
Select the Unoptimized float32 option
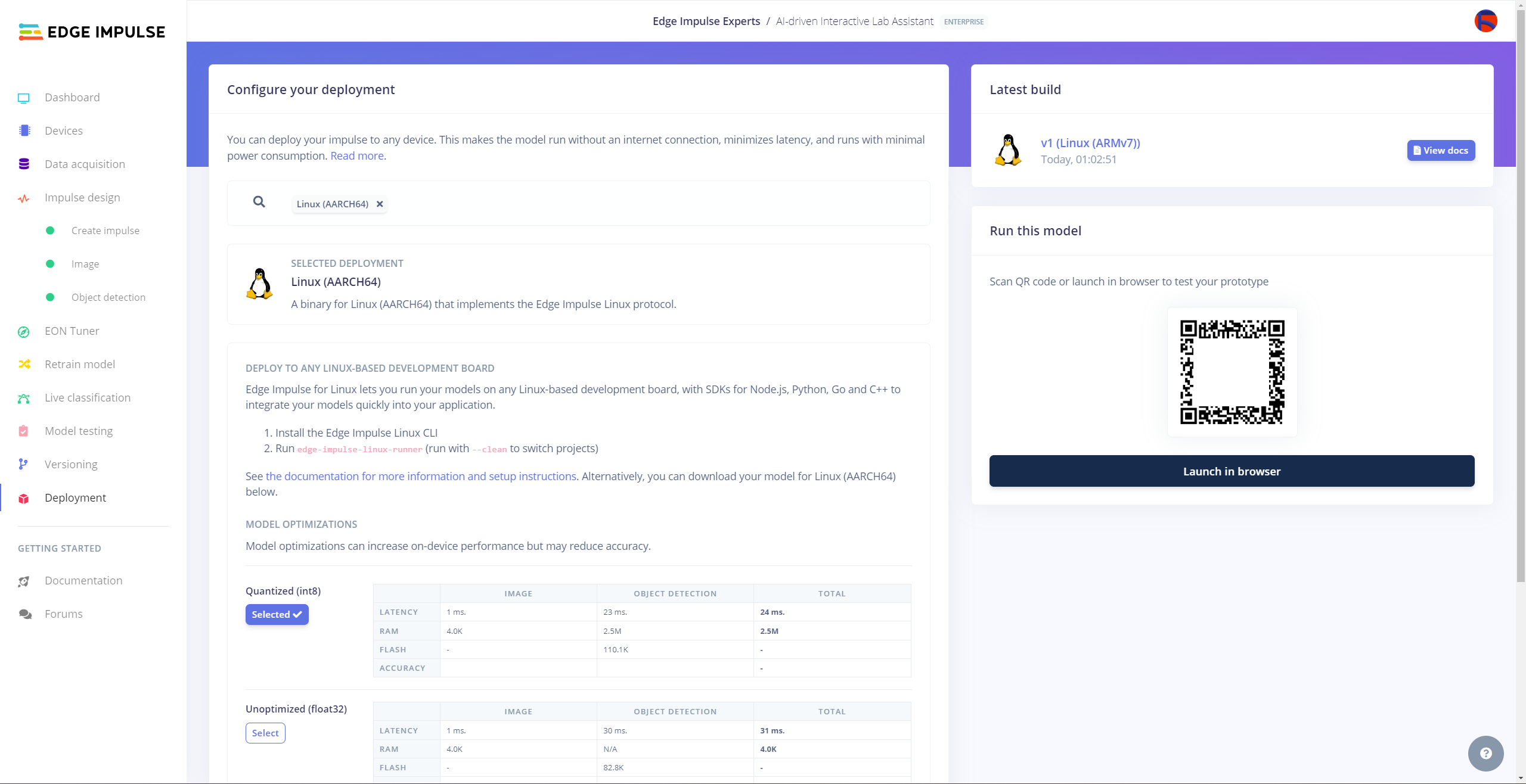(x=265, y=732)
